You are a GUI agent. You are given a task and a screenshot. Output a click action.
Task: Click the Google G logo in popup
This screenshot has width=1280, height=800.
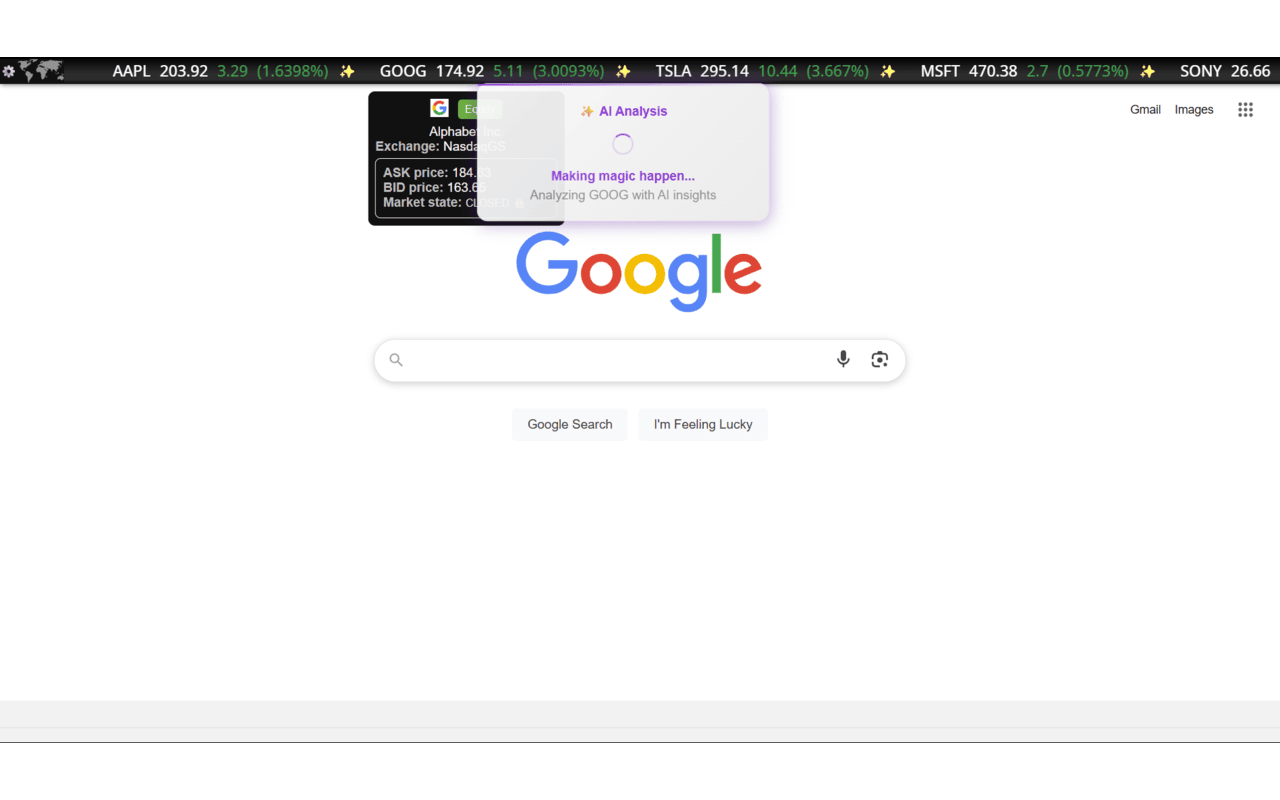click(x=439, y=108)
